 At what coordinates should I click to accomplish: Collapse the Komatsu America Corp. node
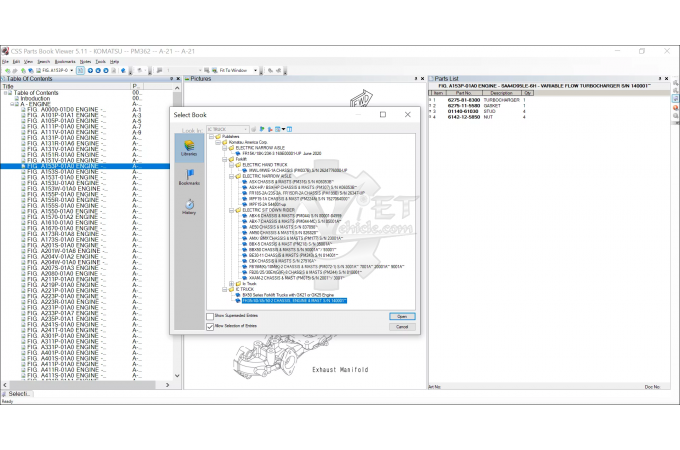[218, 142]
